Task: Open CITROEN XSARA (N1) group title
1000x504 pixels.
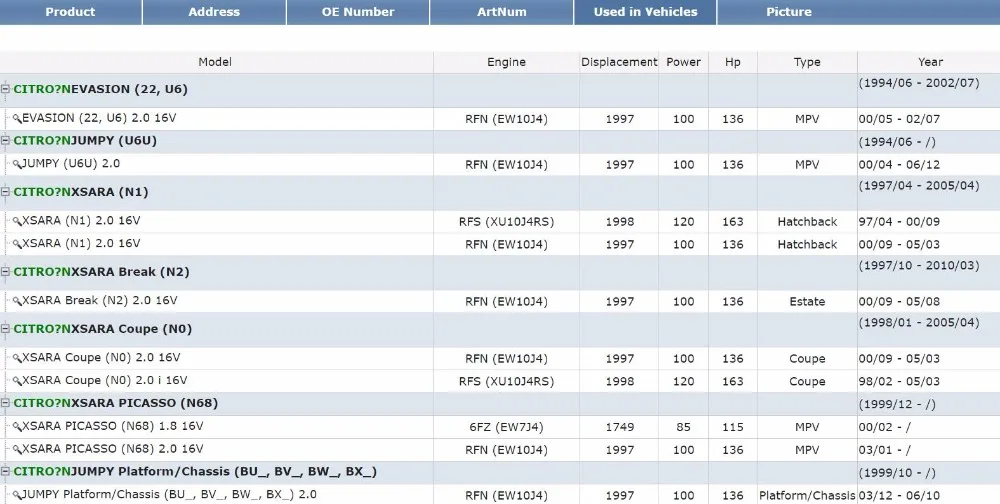Action: (80, 191)
